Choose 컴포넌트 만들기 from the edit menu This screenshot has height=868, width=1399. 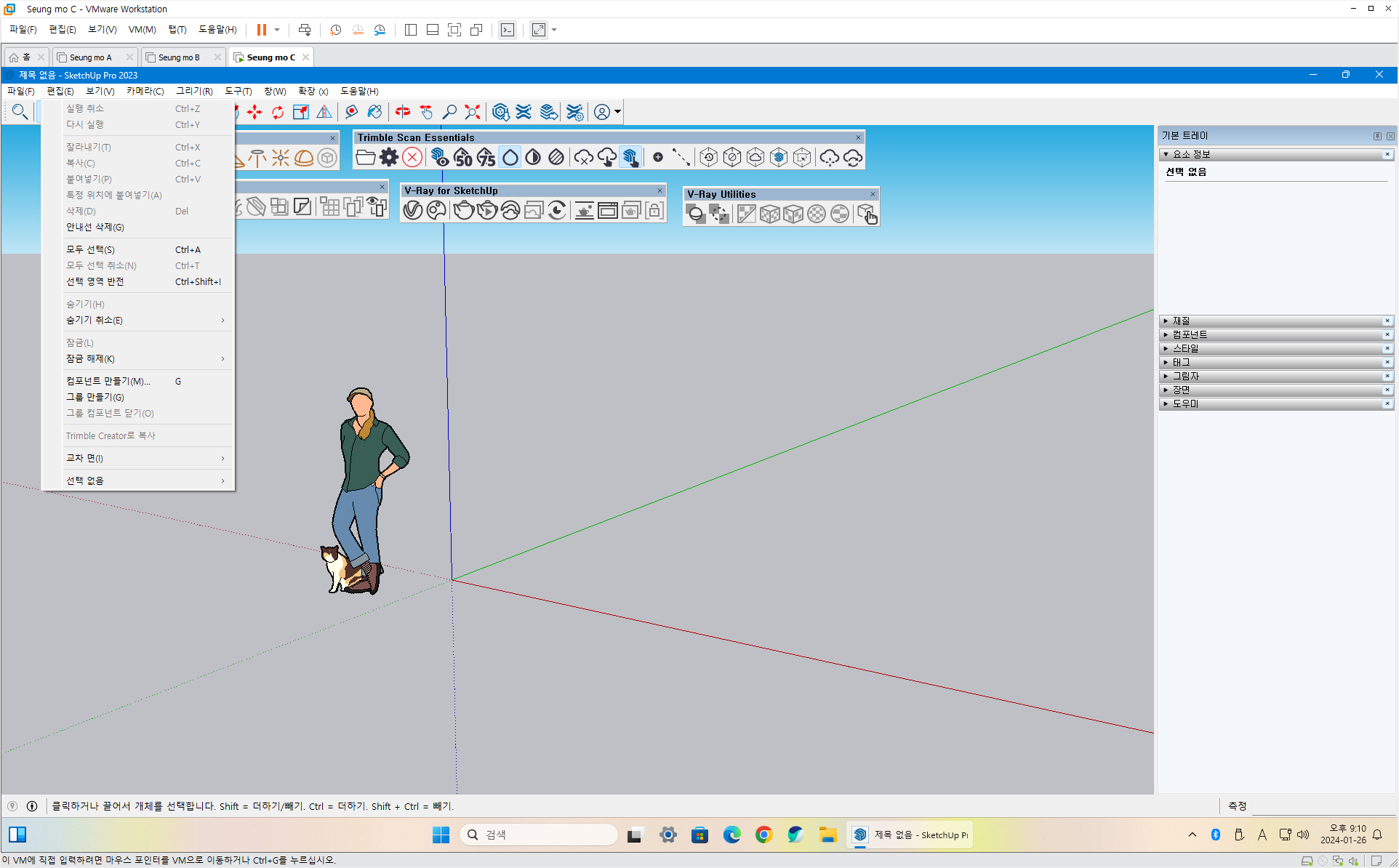(x=108, y=381)
